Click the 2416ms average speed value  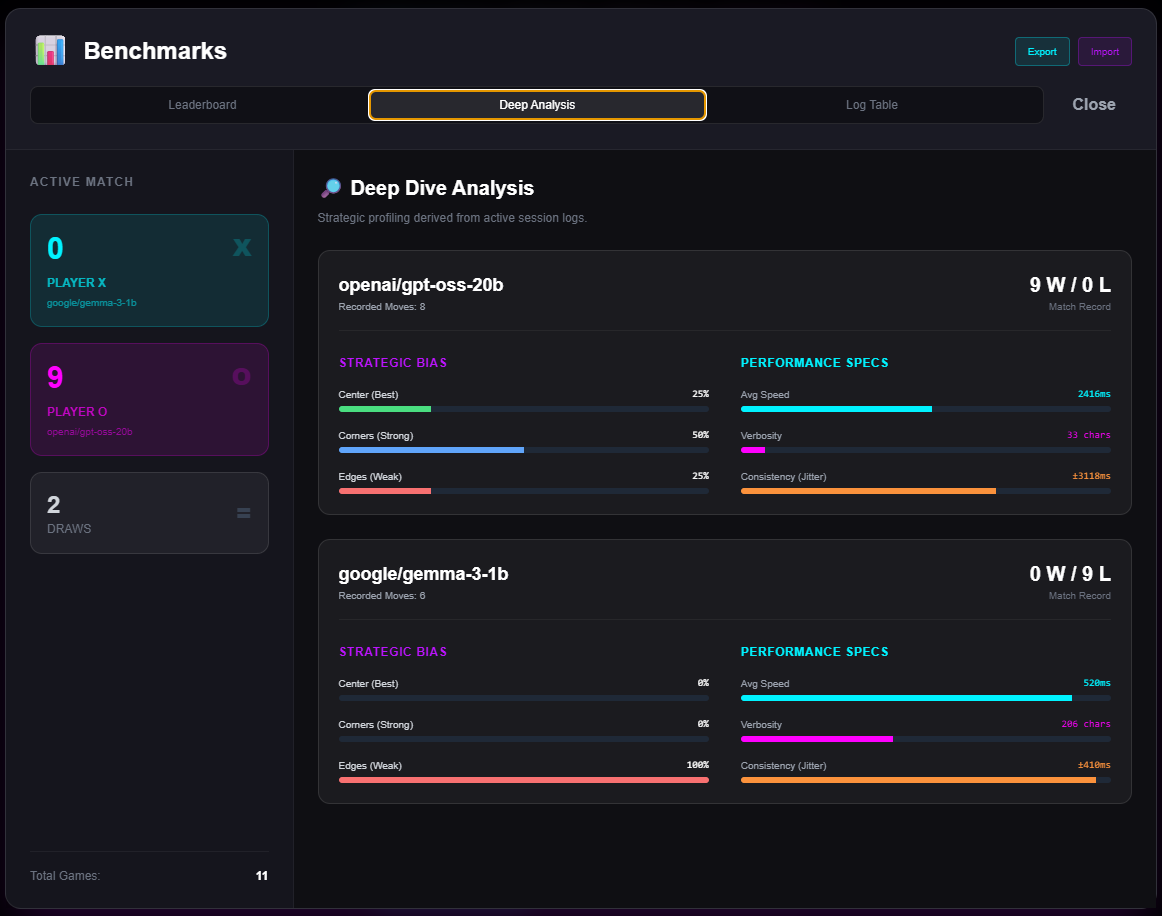click(x=1094, y=394)
